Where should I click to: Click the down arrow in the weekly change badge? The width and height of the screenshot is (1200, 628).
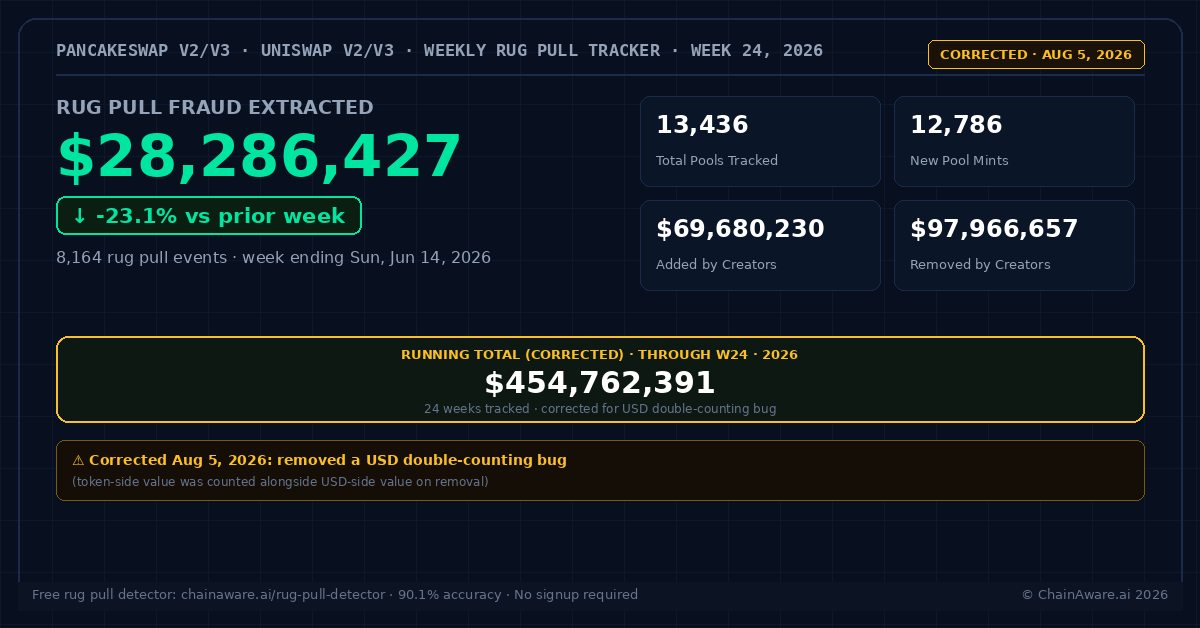[x=79, y=216]
